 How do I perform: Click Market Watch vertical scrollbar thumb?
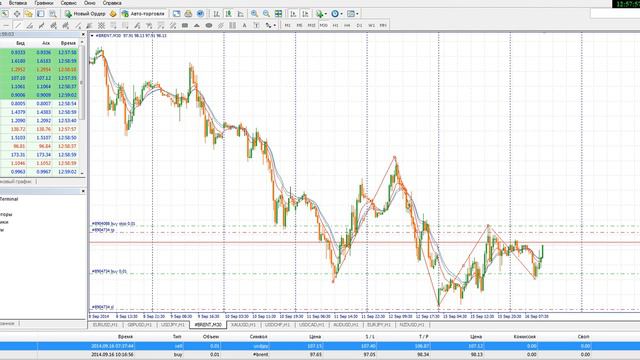click(x=82, y=82)
